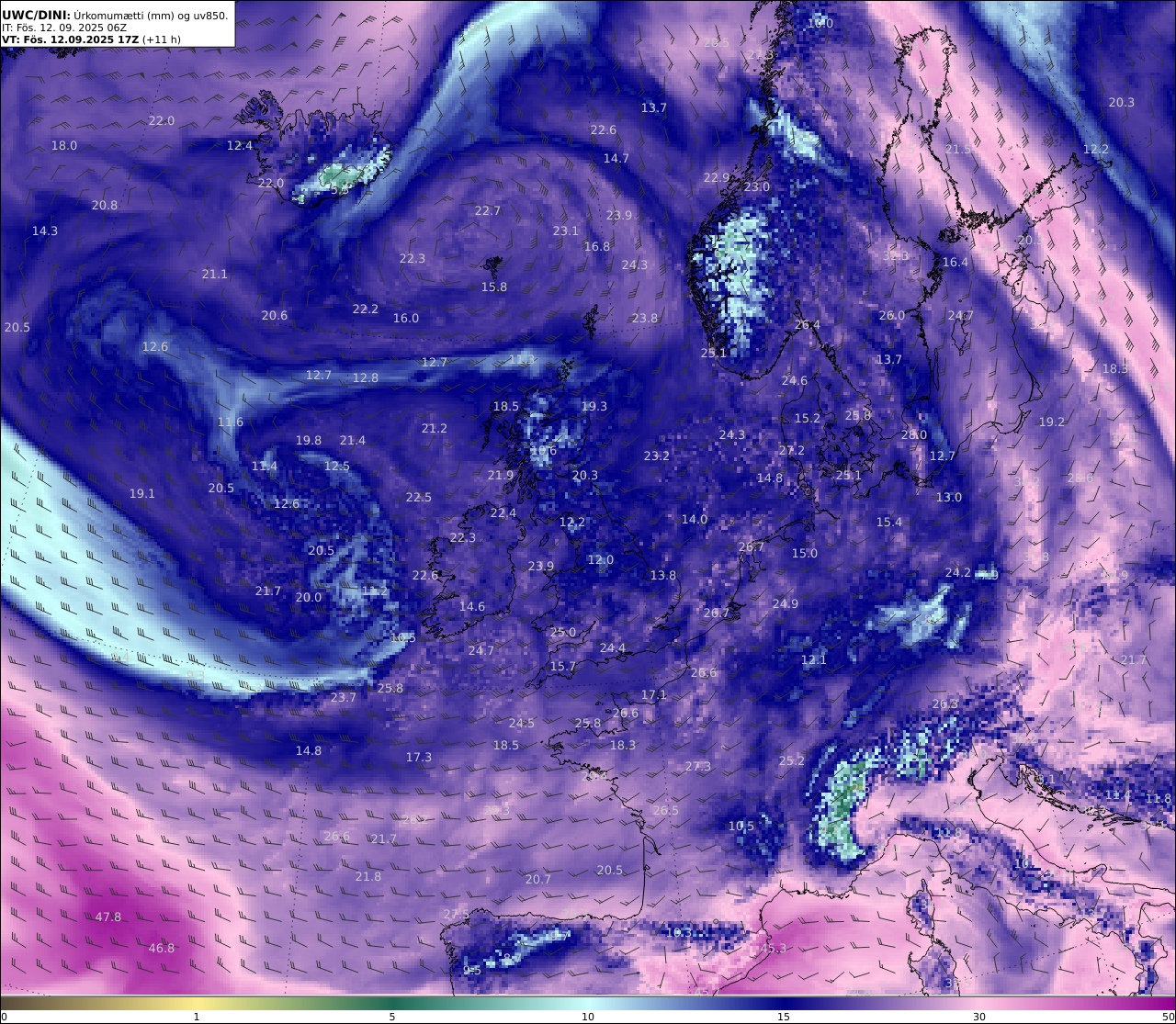Click the 24.5 map value
This screenshot has height=1024, width=1176.
click(x=522, y=724)
